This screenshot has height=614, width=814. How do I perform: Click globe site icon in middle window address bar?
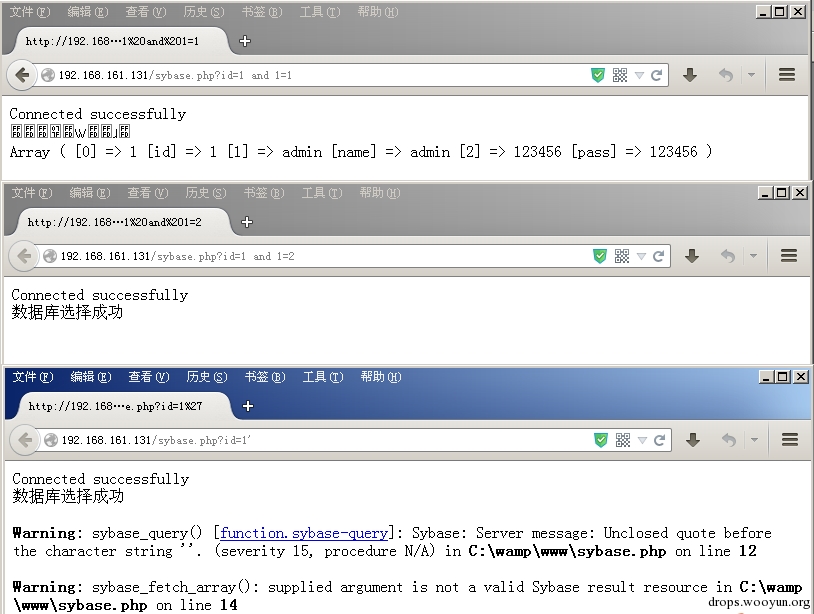coord(50,256)
